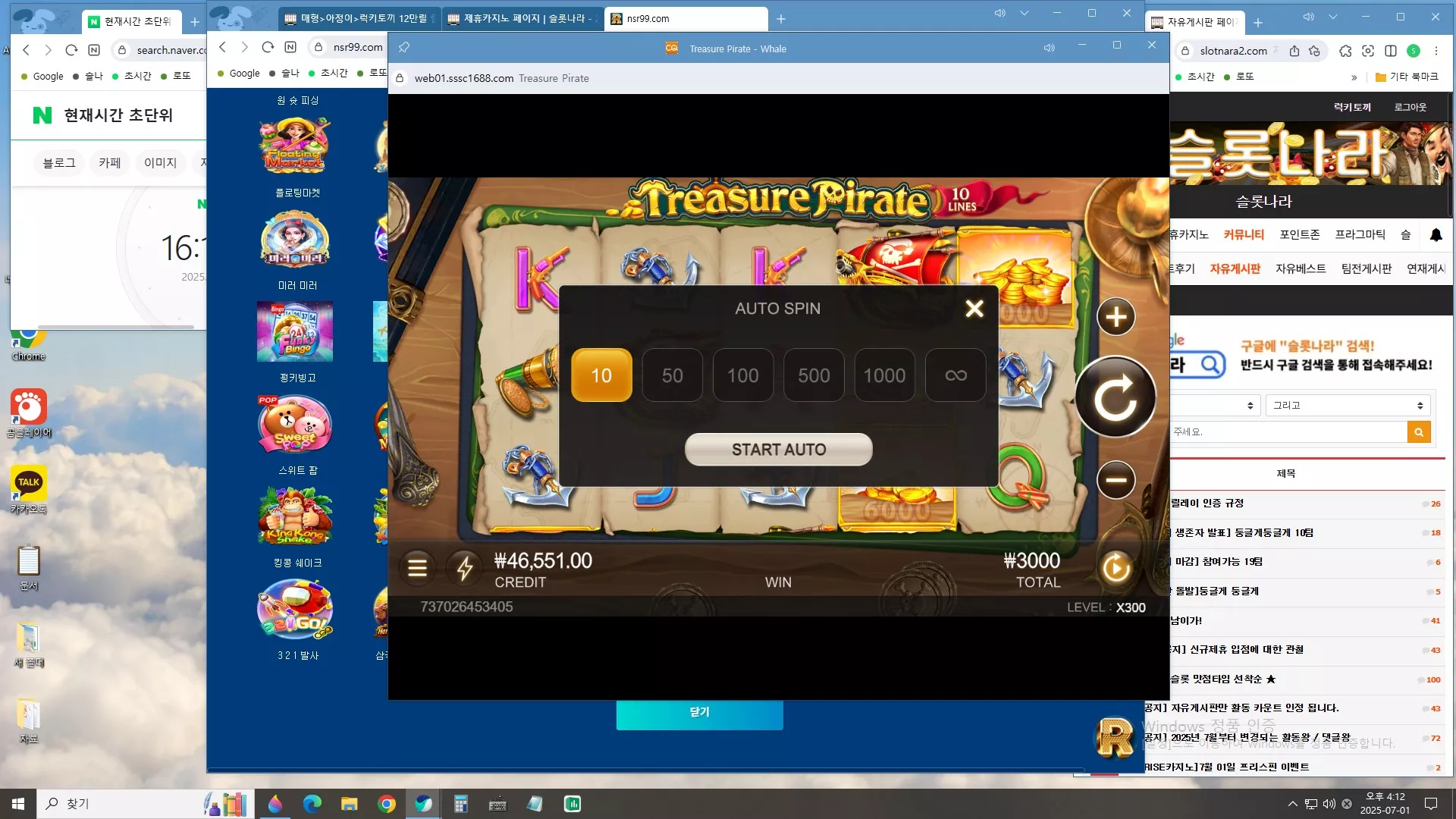Screen dimensions: 1456x819
Task: Select 1000 auto spins option
Action: pyautogui.click(x=884, y=375)
